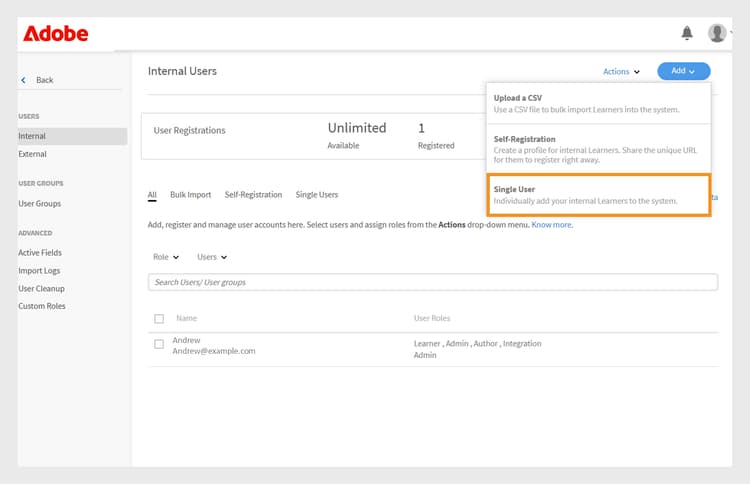Viewport: 750px width, 484px height.
Task: Open the user profile avatar menu
Action: coord(717,33)
